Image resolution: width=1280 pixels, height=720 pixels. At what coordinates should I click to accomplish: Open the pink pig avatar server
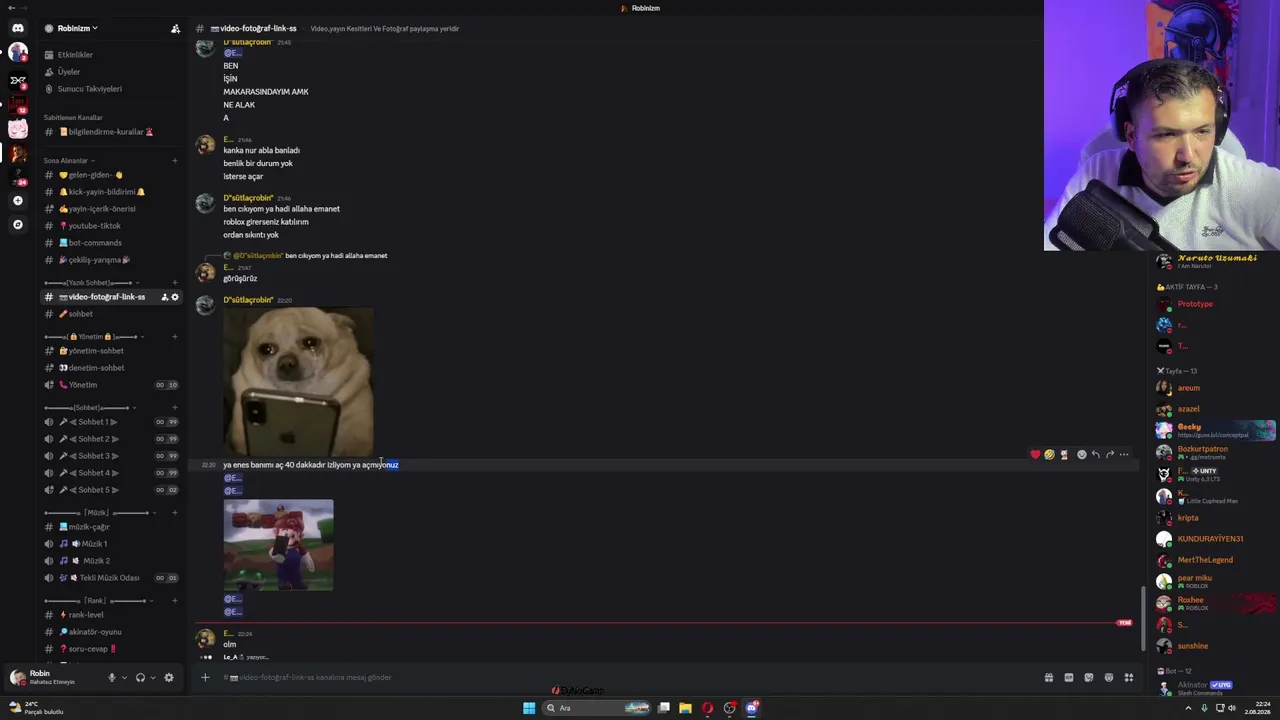[x=18, y=128]
